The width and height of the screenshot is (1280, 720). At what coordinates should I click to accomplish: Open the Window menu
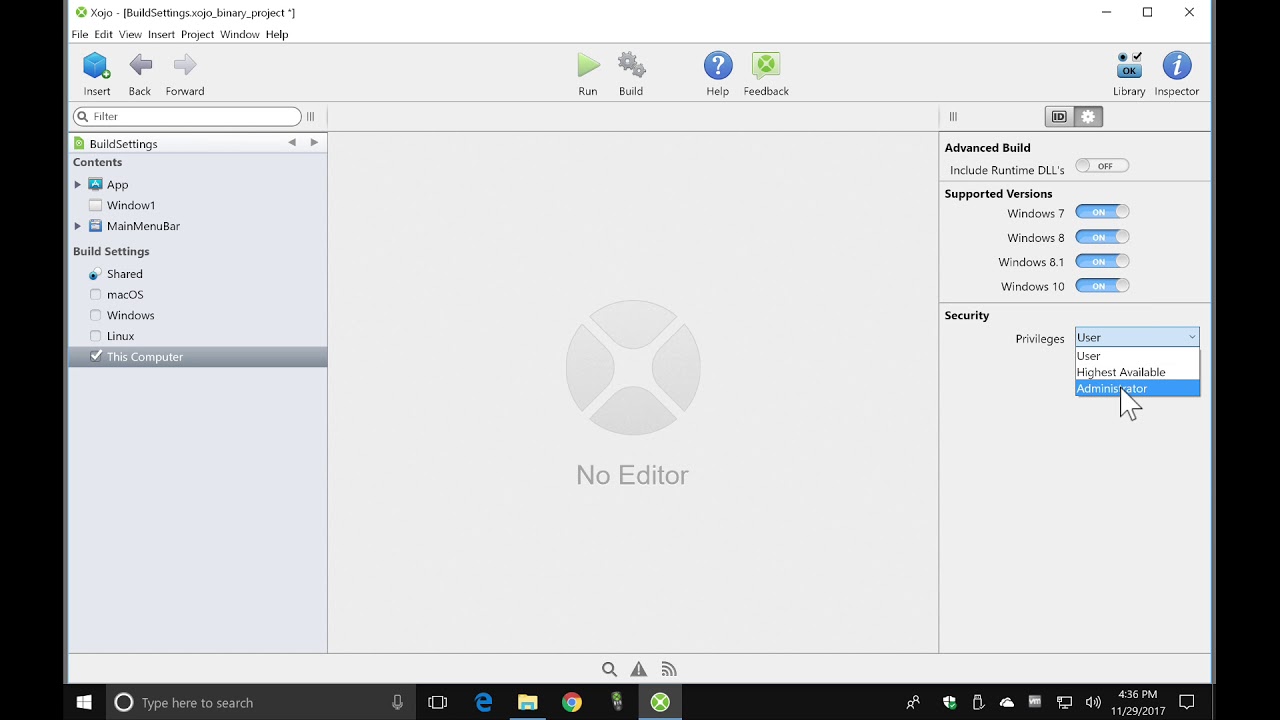pyautogui.click(x=240, y=34)
